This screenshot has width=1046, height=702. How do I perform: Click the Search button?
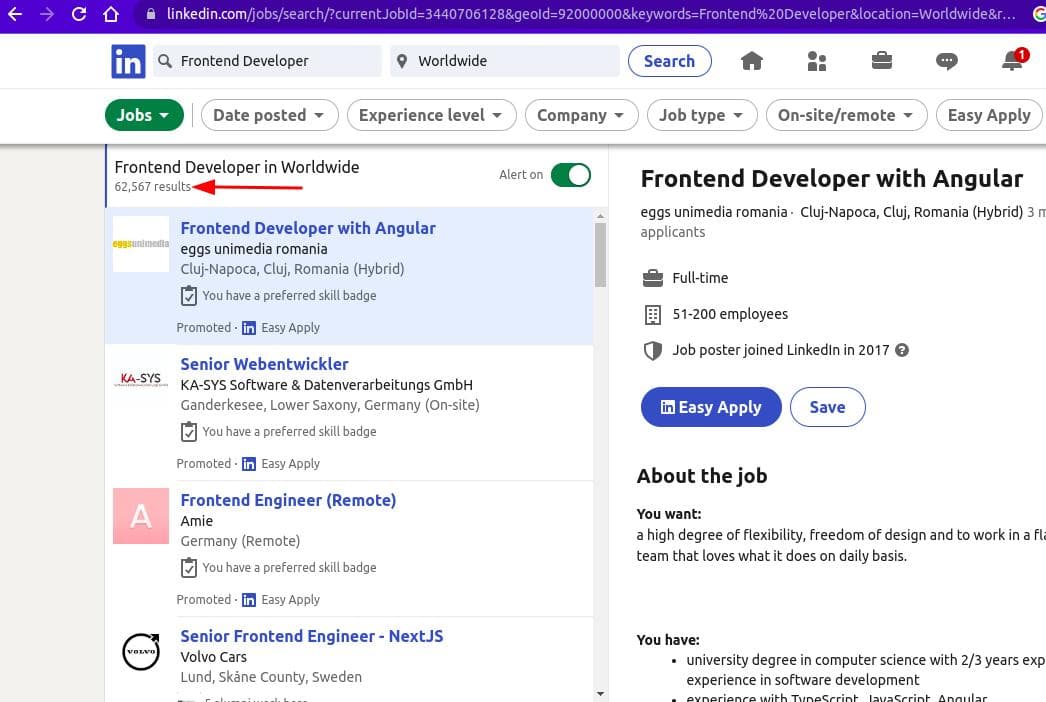(x=670, y=61)
